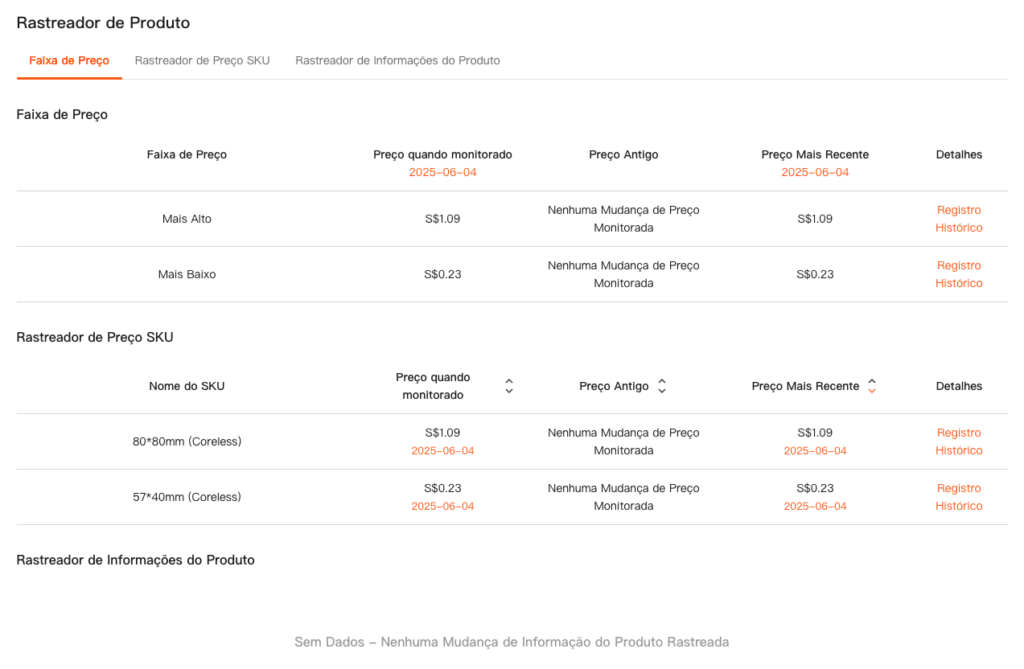Image resolution: width=1024 pixels, height=669 pixels.
Task: Select the 80*80mm (Coreless) SKU name
Action: [187, 441]
